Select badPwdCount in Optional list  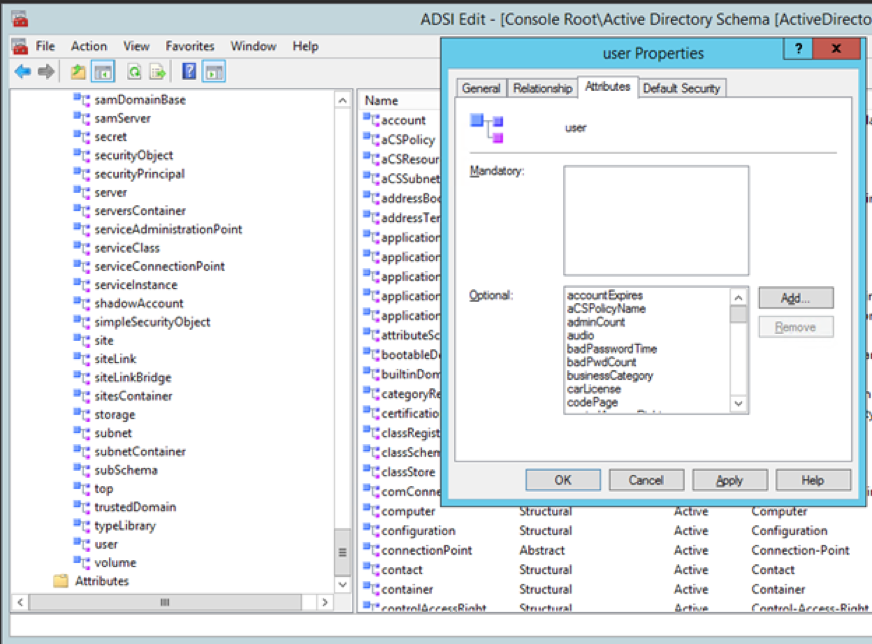[x=601, y=362]
